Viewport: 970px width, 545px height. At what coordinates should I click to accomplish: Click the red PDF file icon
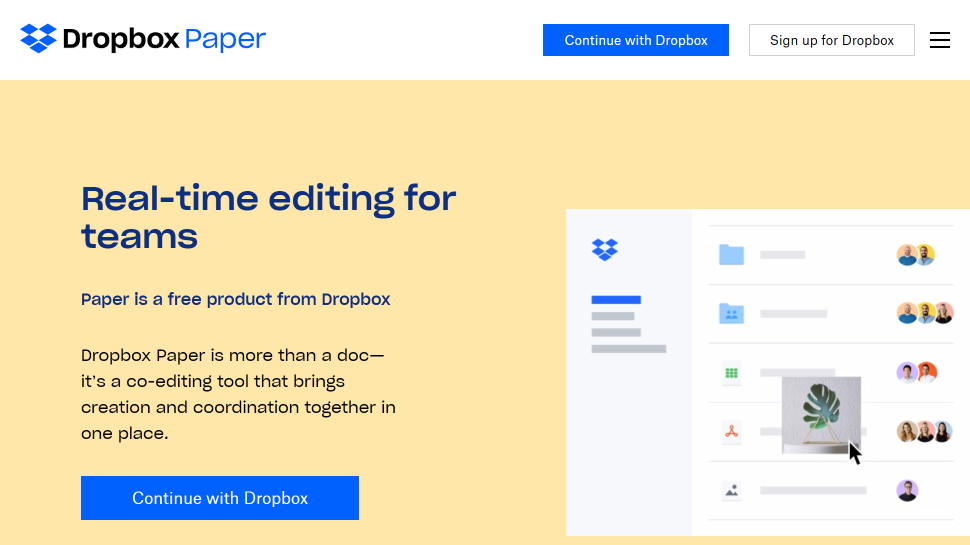tap(731, 432)
